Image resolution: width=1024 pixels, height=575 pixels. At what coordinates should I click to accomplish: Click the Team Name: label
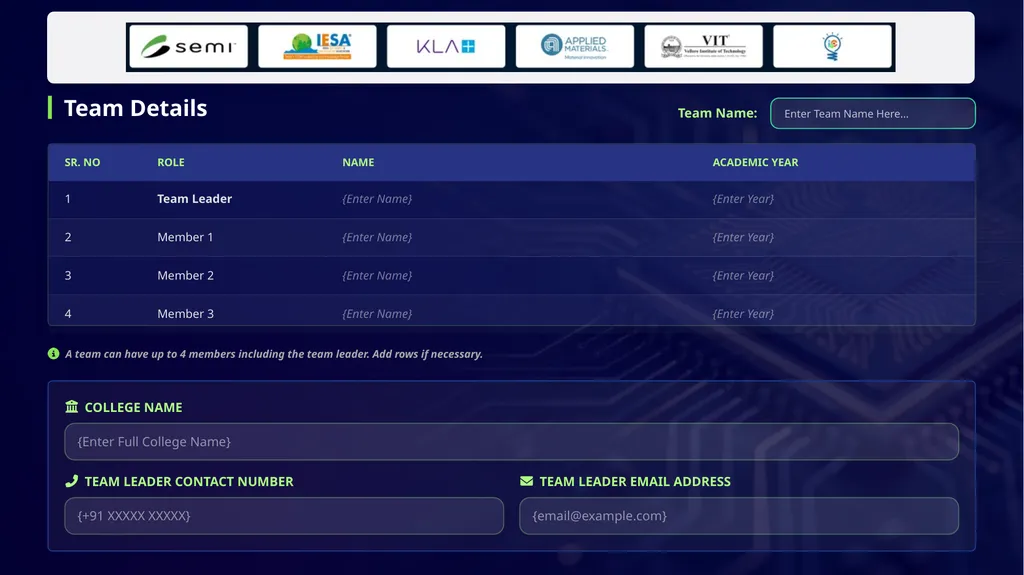[x=717, y=113]
